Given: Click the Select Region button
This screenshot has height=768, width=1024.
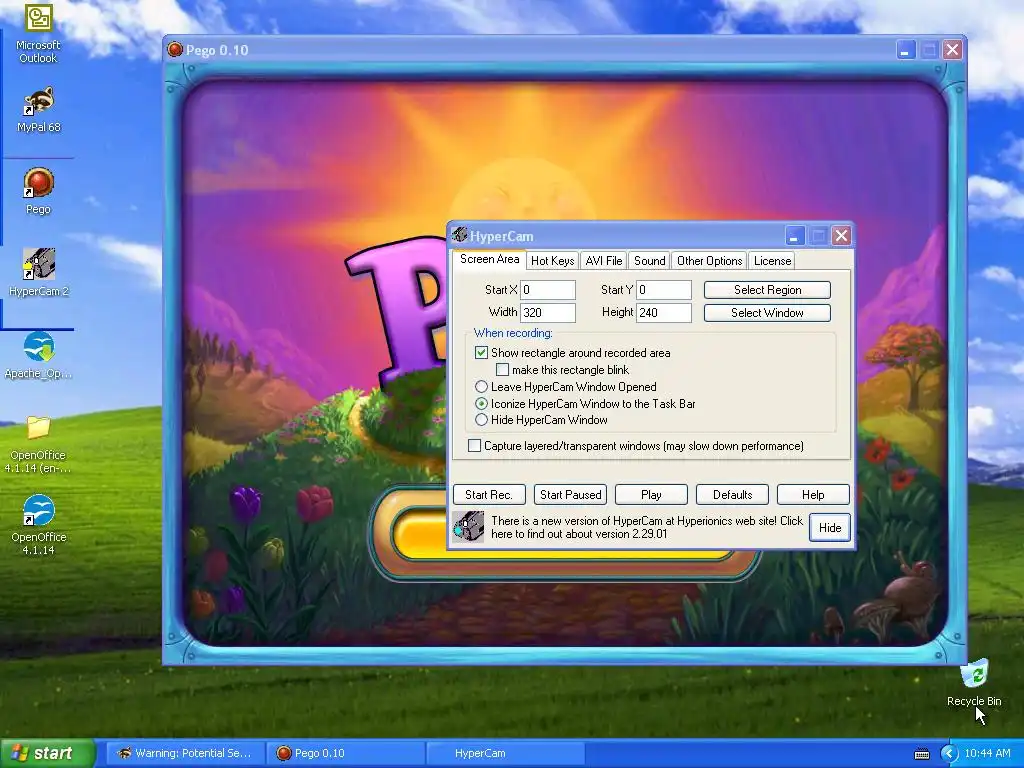Looking at the screenshot, I should 767,290.
